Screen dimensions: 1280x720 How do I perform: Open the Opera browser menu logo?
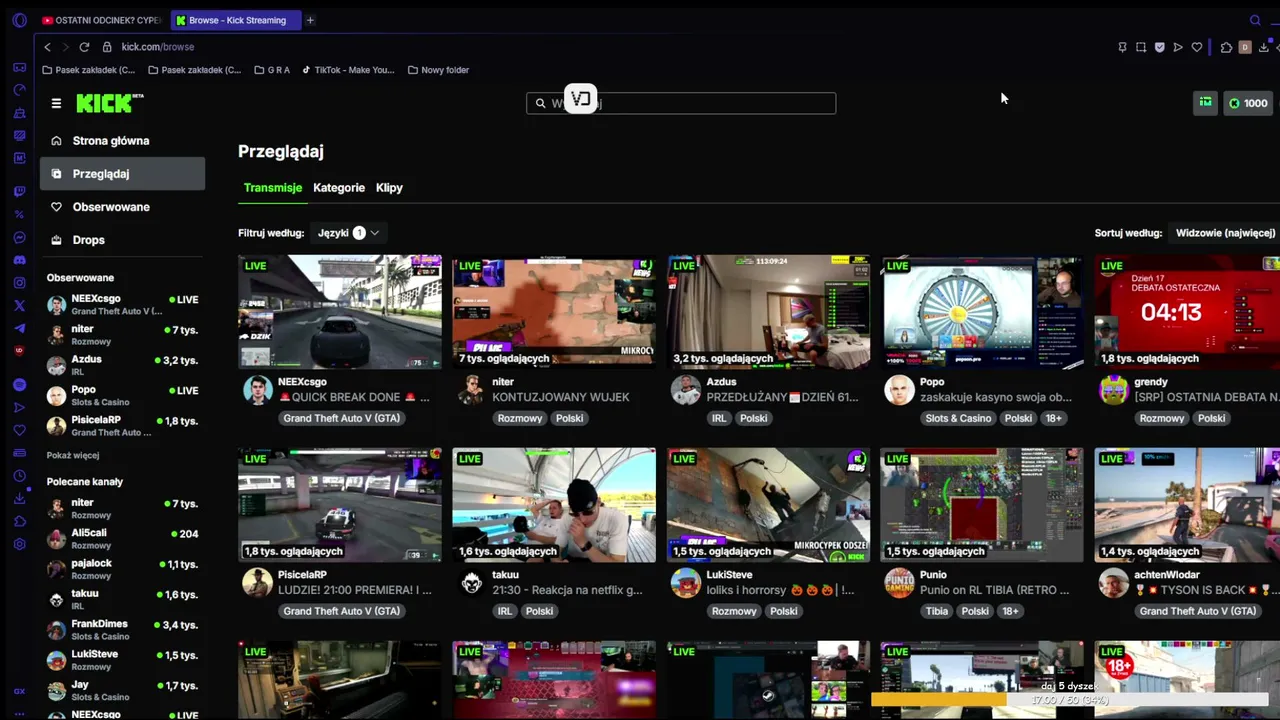pyautogui.click(x=20, y=20)
